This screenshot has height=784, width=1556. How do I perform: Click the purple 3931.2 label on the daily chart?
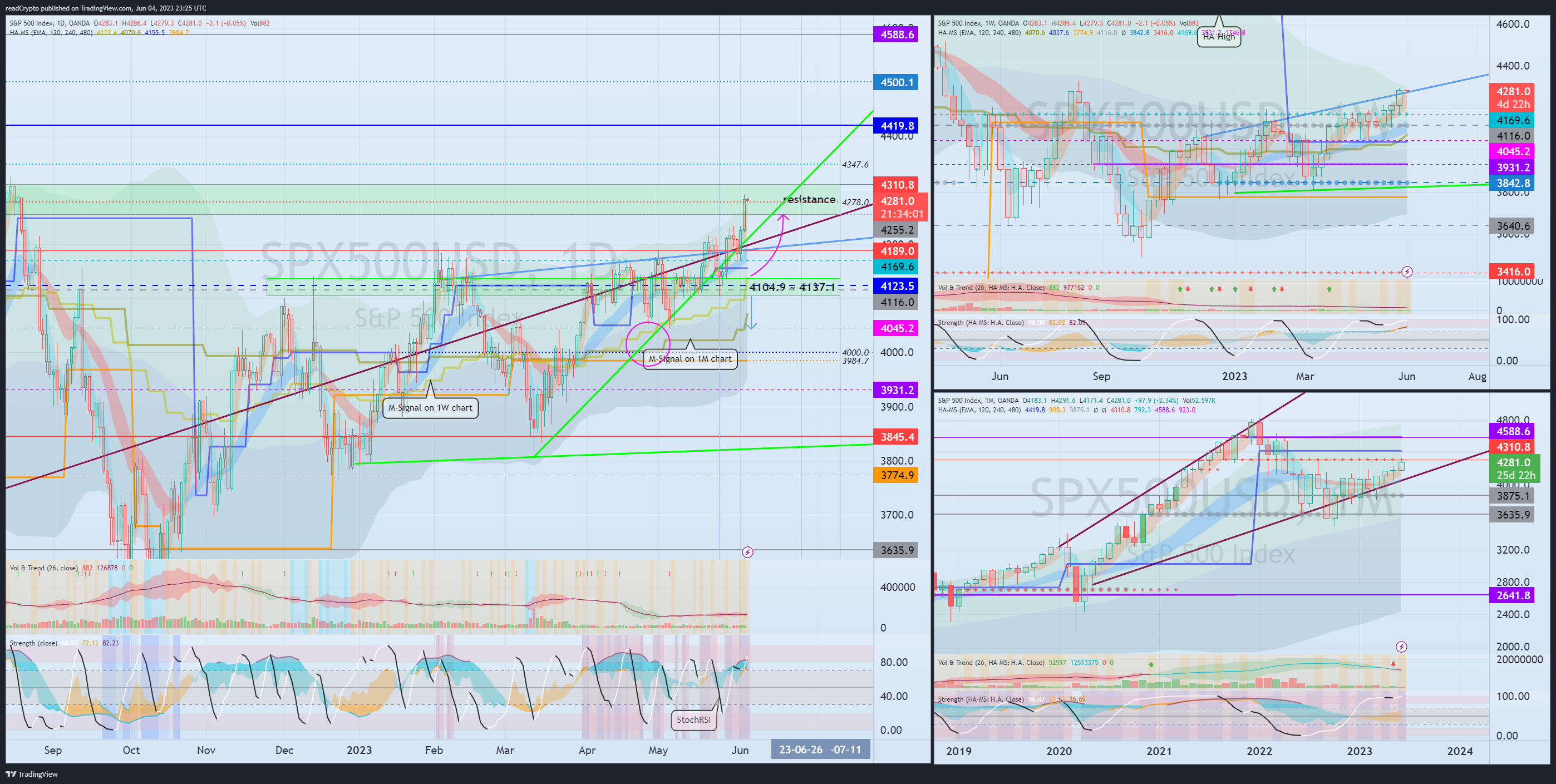(897, 390)
